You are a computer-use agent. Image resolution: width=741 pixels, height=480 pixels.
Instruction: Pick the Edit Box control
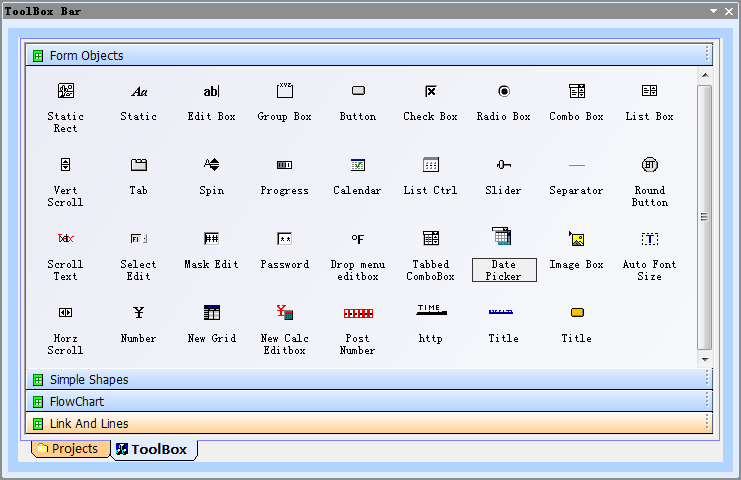coord(211,92)
